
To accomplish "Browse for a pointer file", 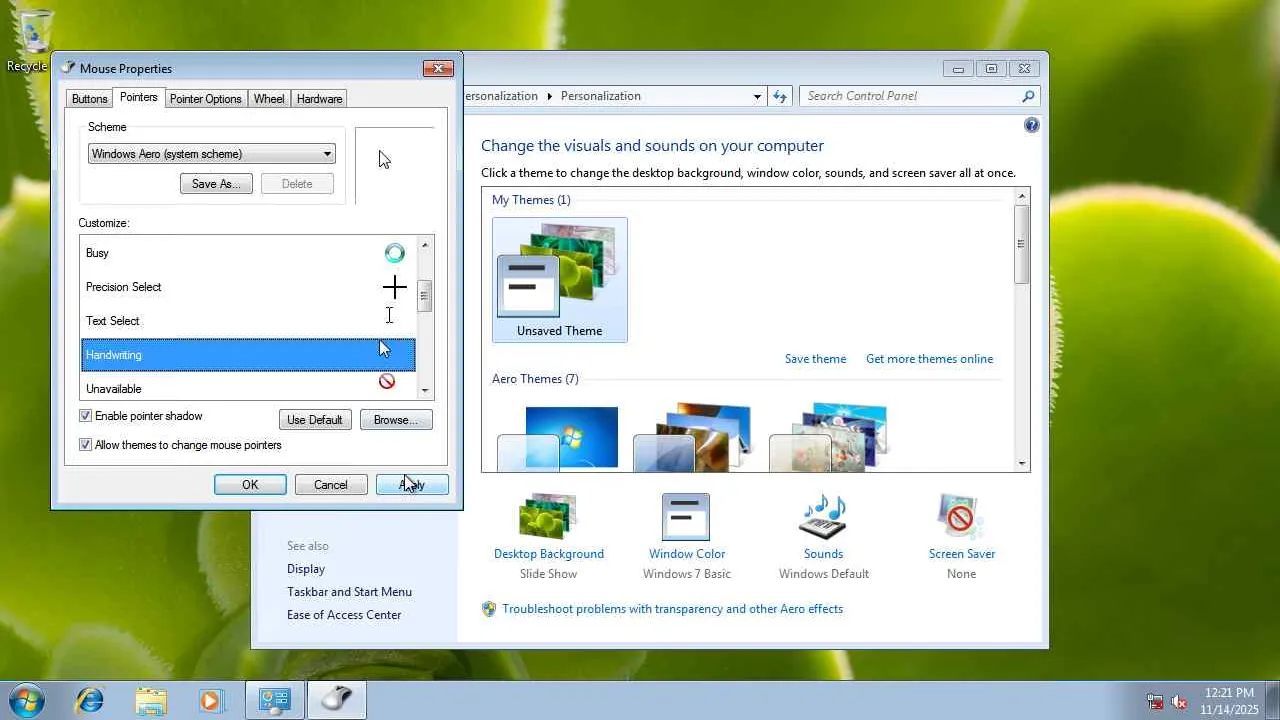I will [x=396, y=420].
